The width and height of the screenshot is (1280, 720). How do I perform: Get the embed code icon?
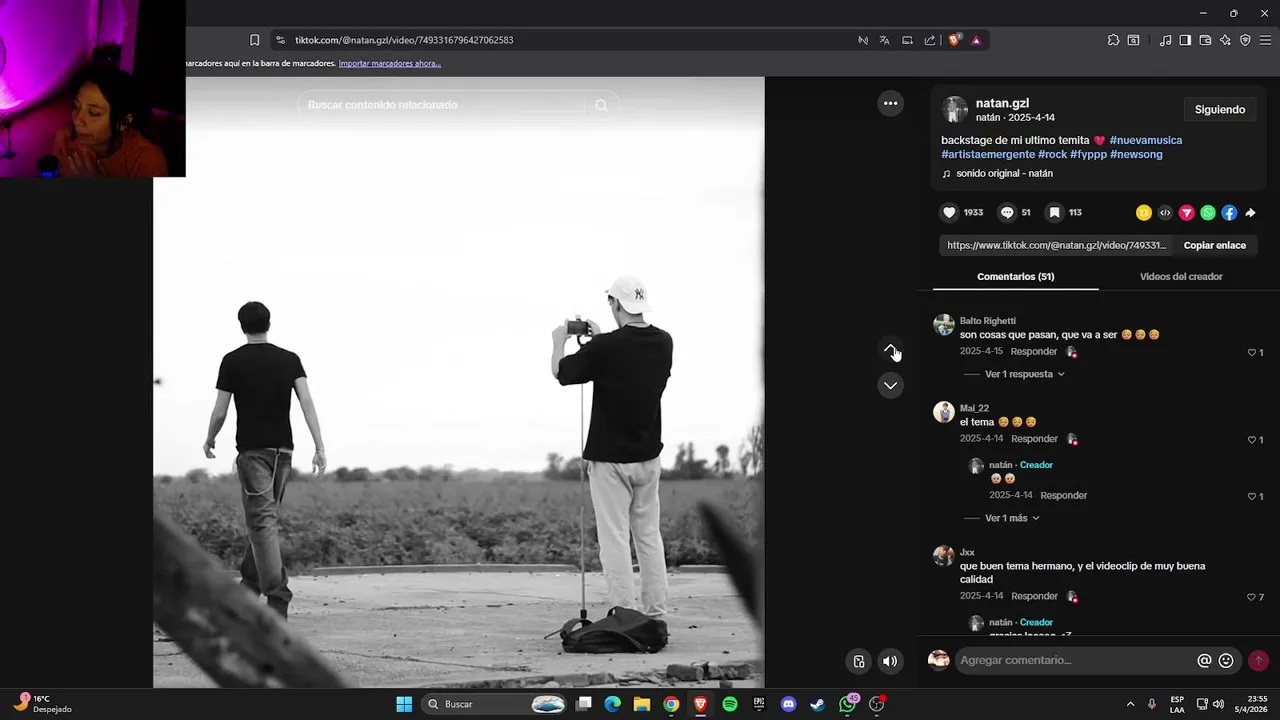1165,213
